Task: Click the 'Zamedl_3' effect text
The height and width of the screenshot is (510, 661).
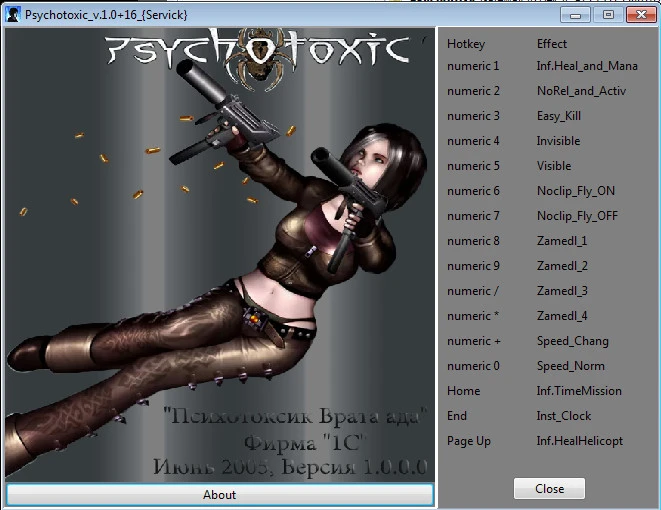Action: coord(562,291)
